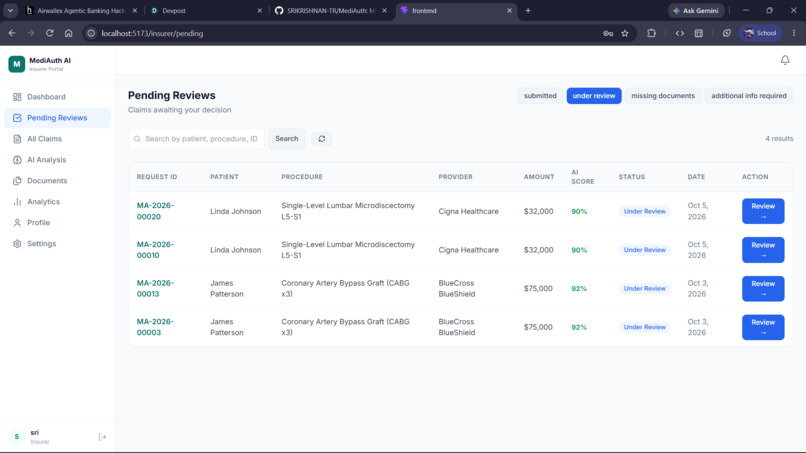The width and height of the screenshot is (806, 453).
Task: Bookmark this page with the star
Action: tap(625, 33)
